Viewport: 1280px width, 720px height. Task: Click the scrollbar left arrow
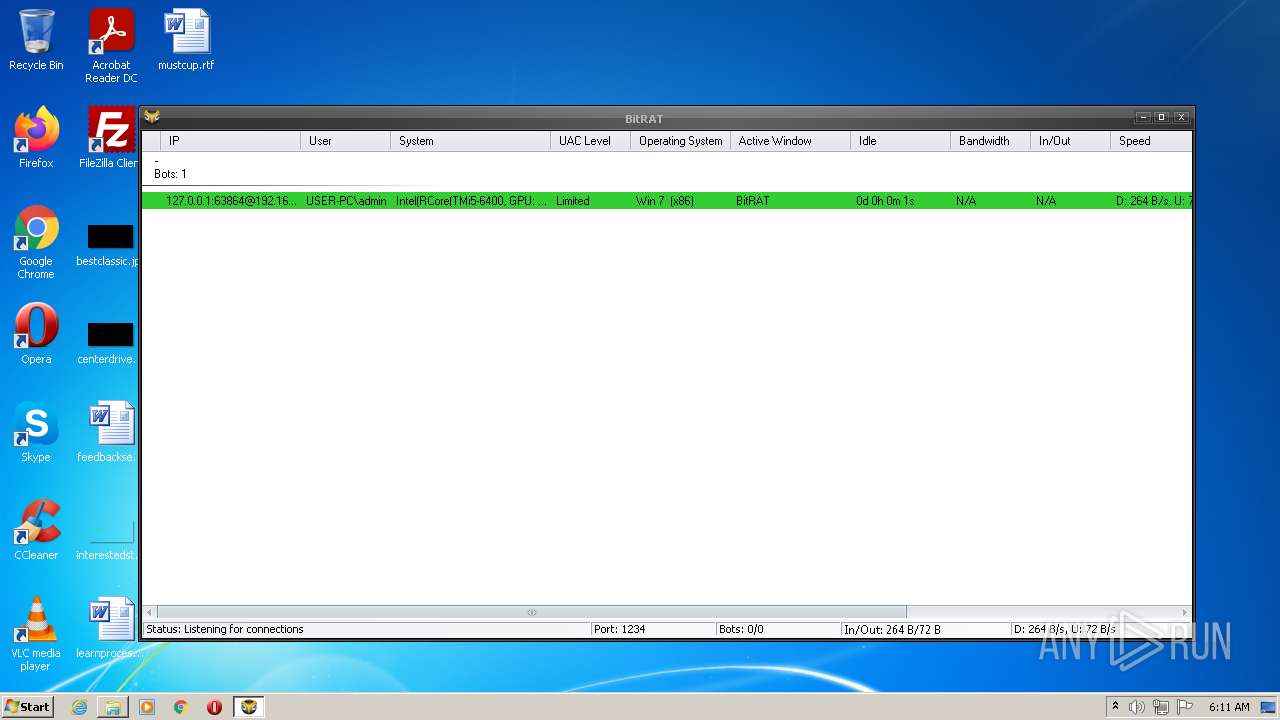pos(150,612)
